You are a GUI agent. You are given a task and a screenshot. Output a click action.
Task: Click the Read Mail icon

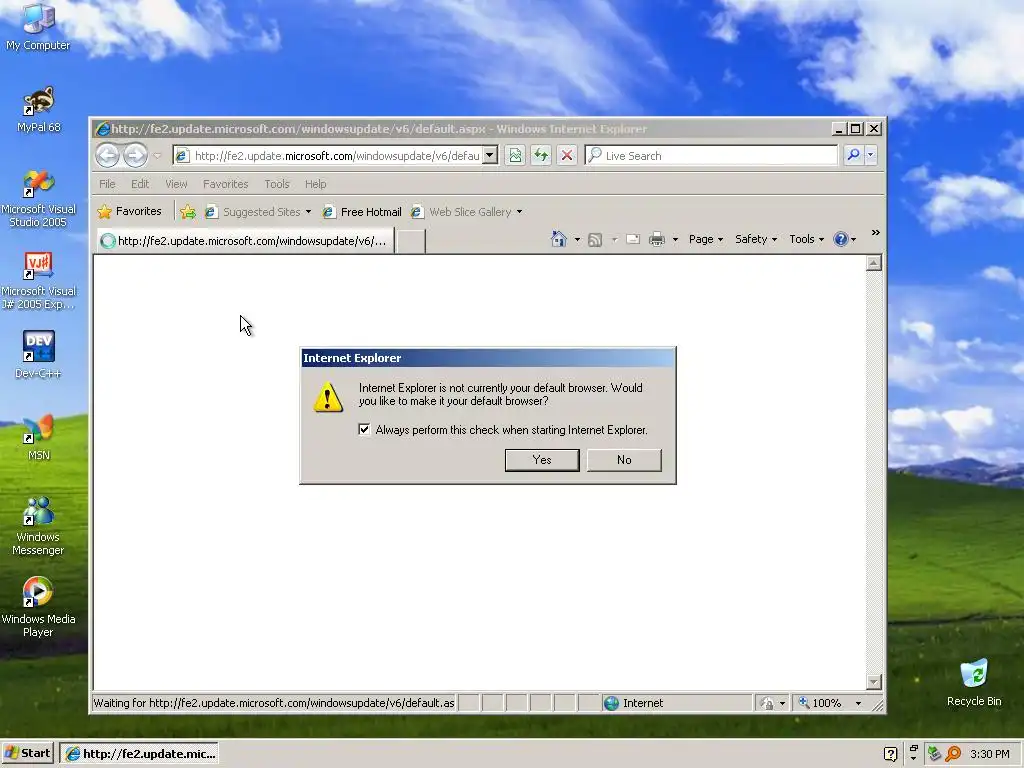[633, 239]
